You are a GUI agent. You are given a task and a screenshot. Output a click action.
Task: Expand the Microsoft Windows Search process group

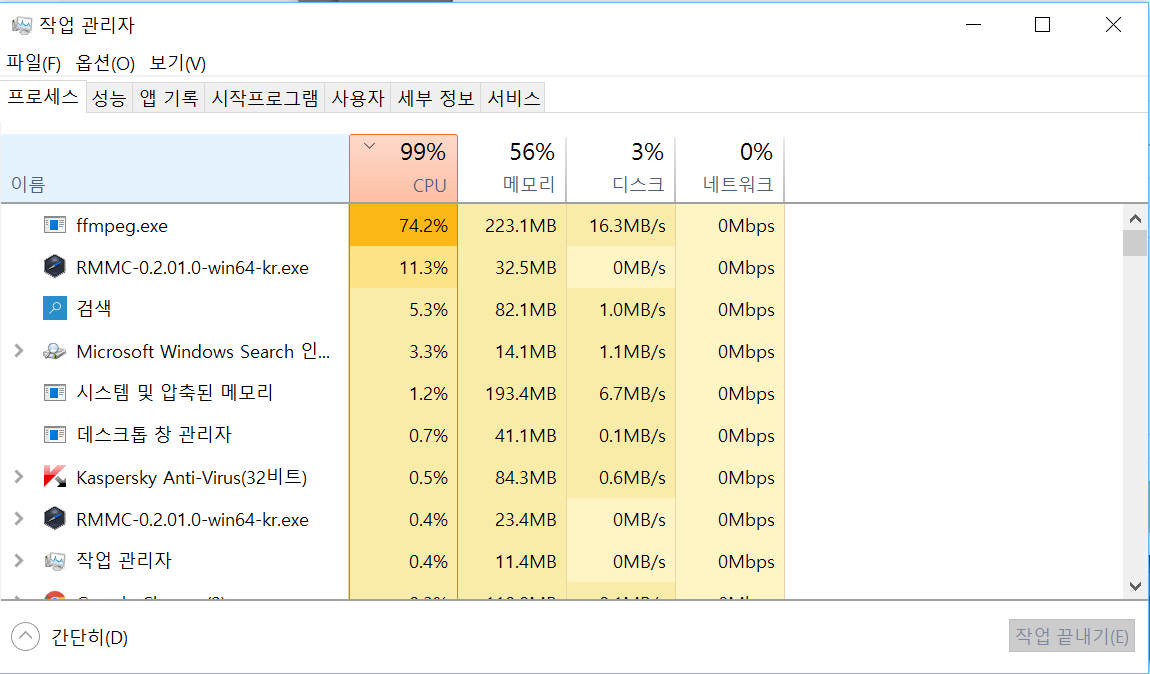click(18, 351)
